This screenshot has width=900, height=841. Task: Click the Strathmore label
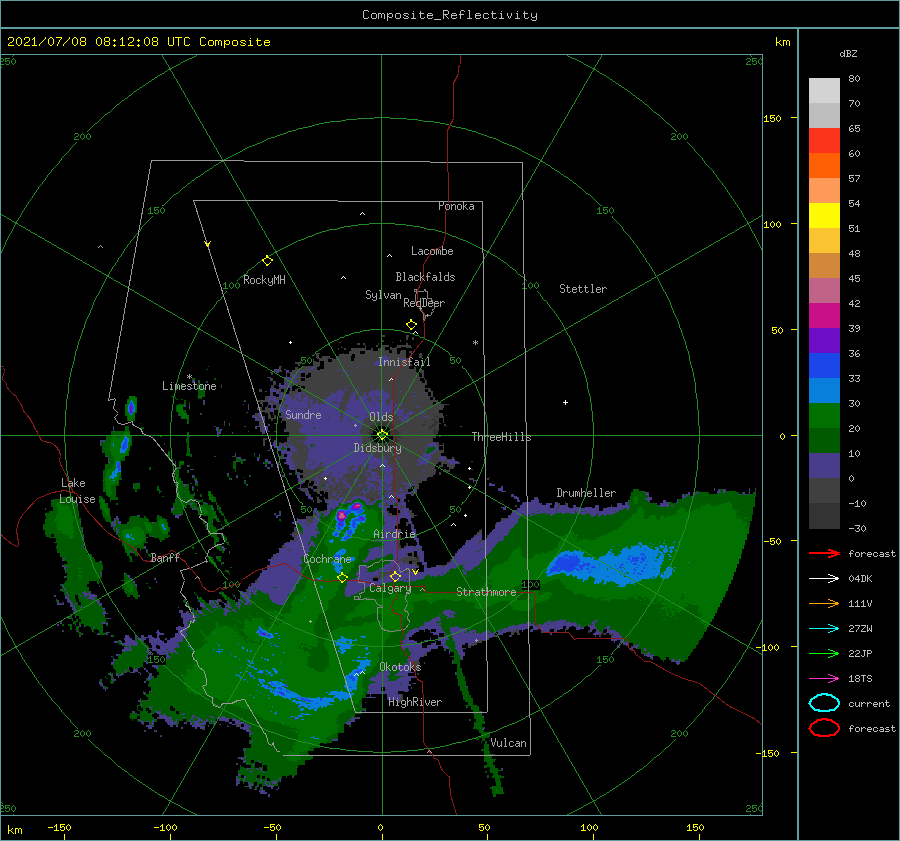point(486,592)
